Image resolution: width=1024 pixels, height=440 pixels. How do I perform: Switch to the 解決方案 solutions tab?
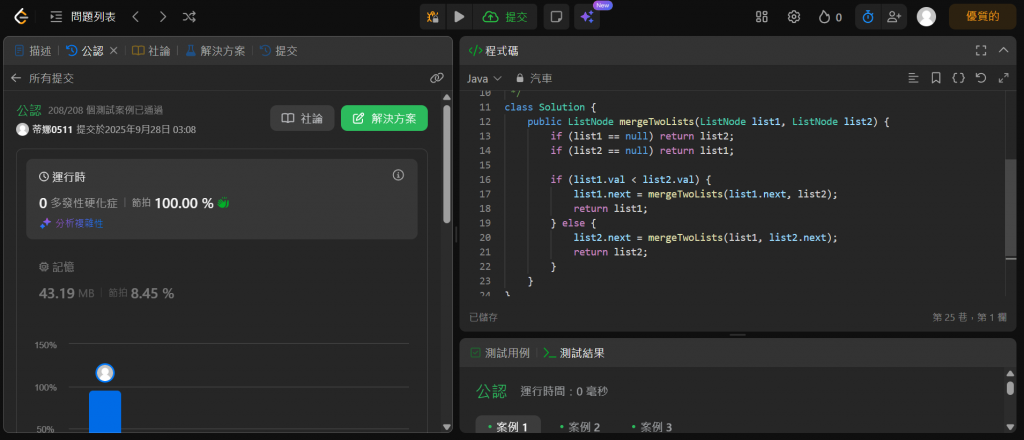(x=216, y=51)
